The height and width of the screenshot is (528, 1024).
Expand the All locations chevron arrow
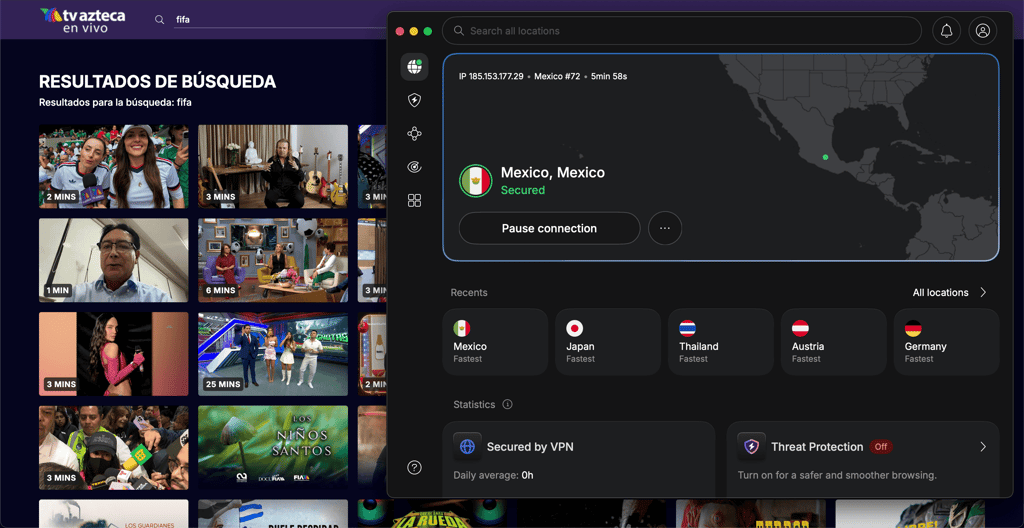click(983, 293)
